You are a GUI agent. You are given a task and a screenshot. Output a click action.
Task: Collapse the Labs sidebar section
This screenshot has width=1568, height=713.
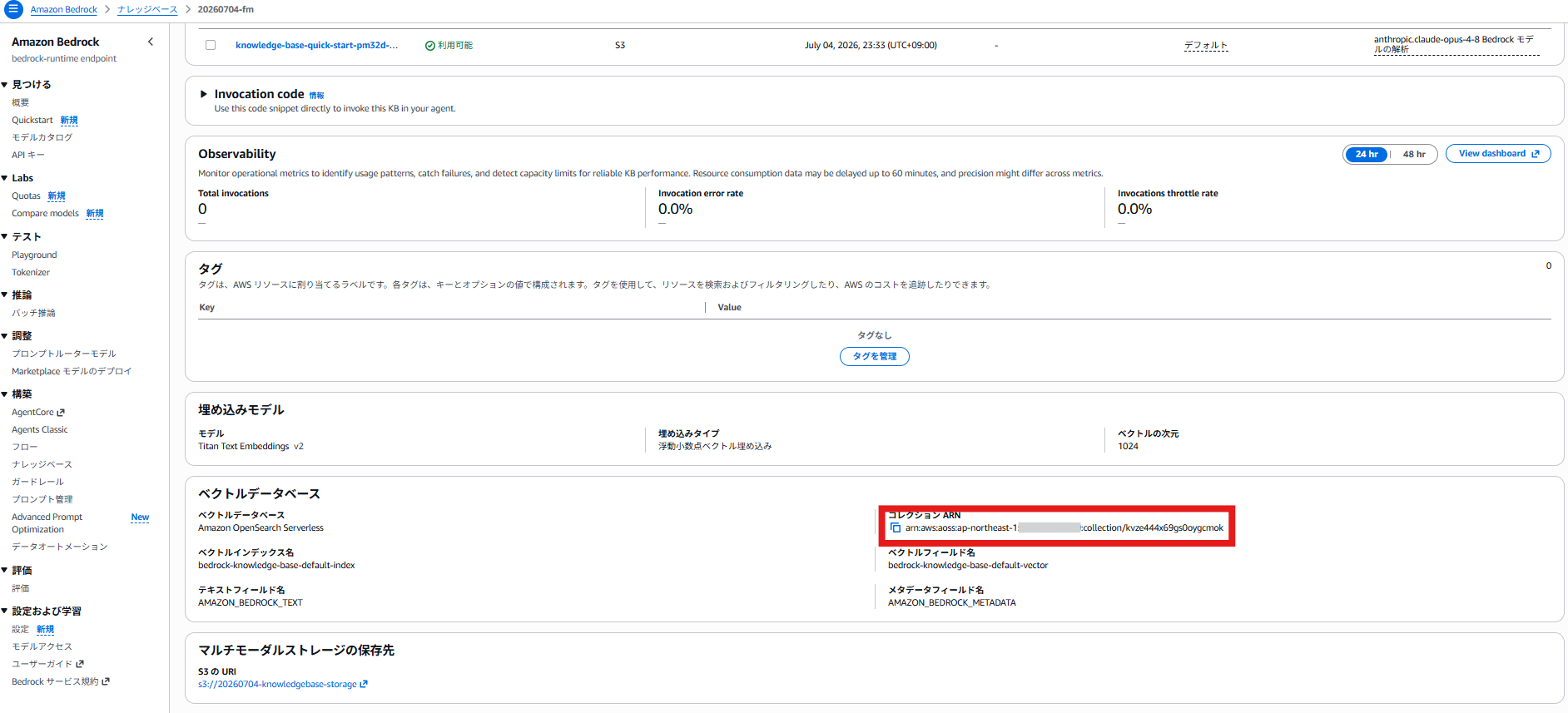pyautogui.click(x=5, y=178)
